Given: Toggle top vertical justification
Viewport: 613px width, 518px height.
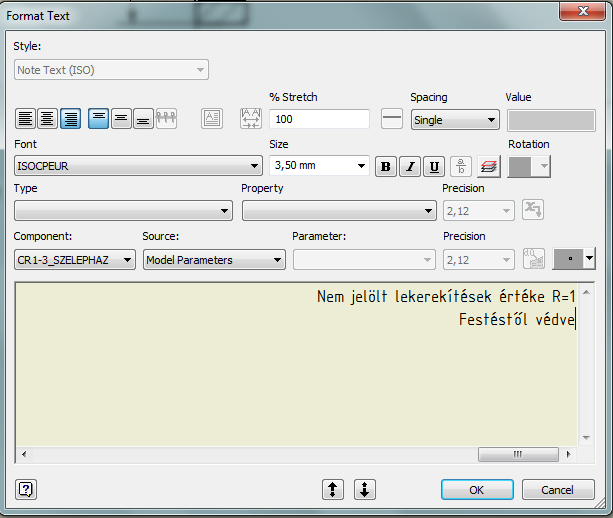Looking at the screenshot, I should point(99,118).
